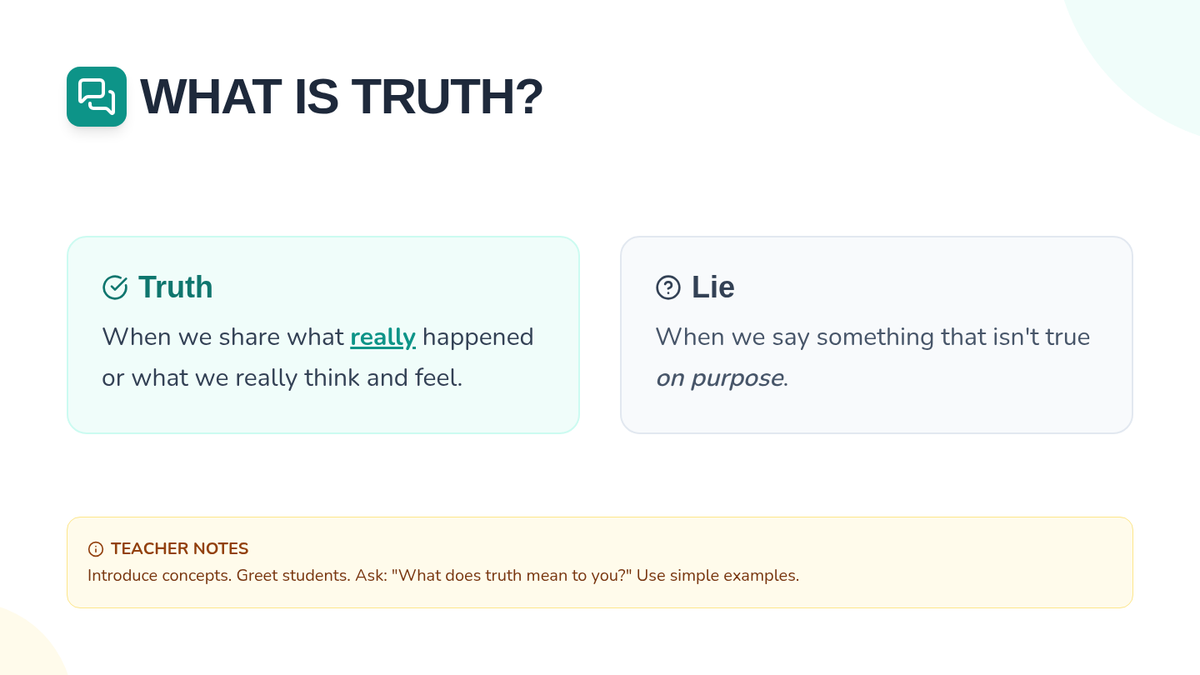Select the "WHAT IS TRUTH?" title
The image size is (1200, 675).
pyautogui.click(x=341, y=97)
